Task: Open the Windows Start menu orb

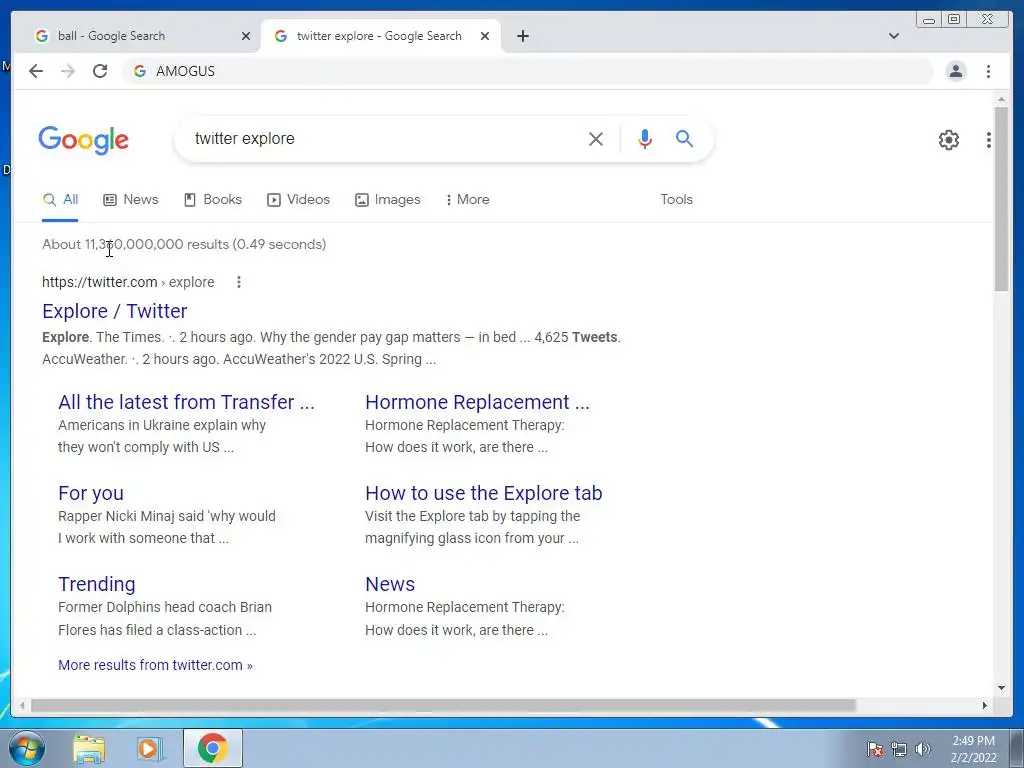Action: (27, 748)
